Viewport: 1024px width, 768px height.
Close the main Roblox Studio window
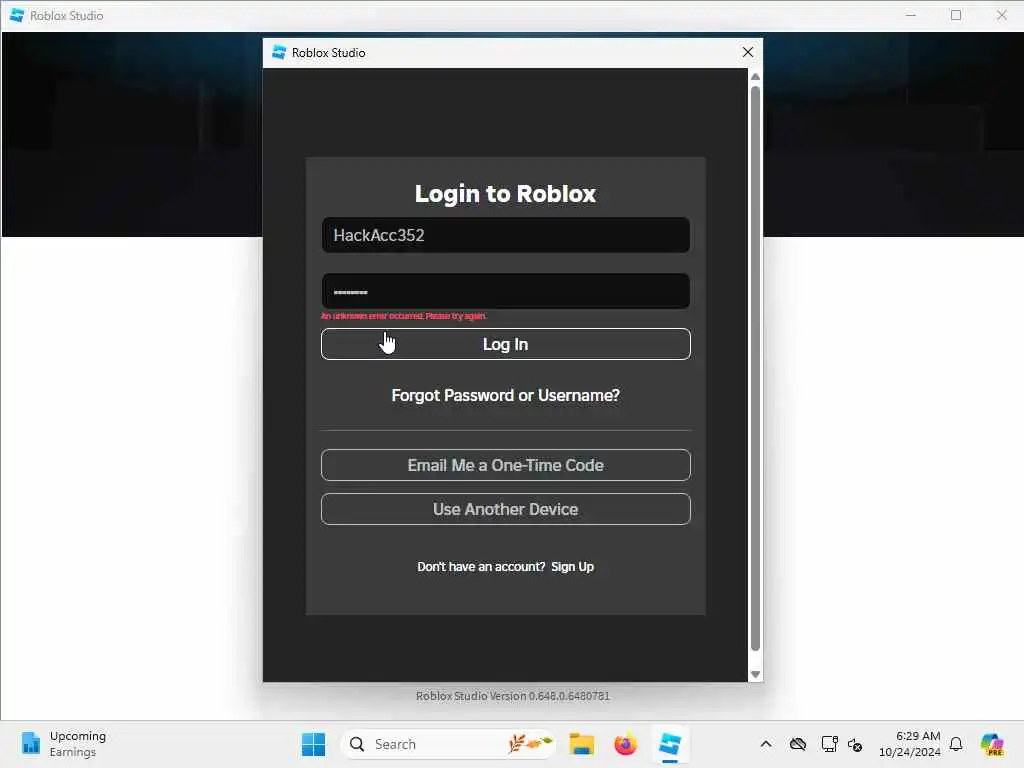coord(1001,15)
